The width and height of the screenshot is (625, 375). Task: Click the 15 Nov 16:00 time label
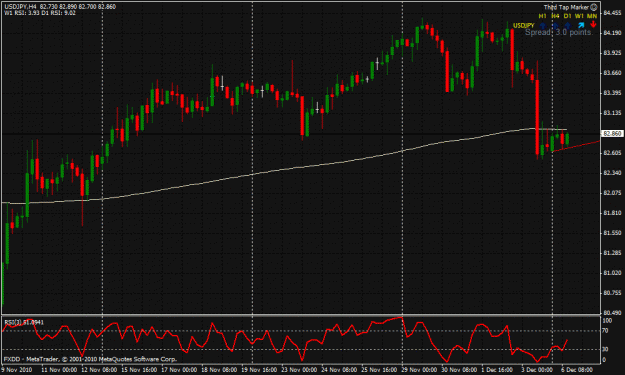coord(140,370)
